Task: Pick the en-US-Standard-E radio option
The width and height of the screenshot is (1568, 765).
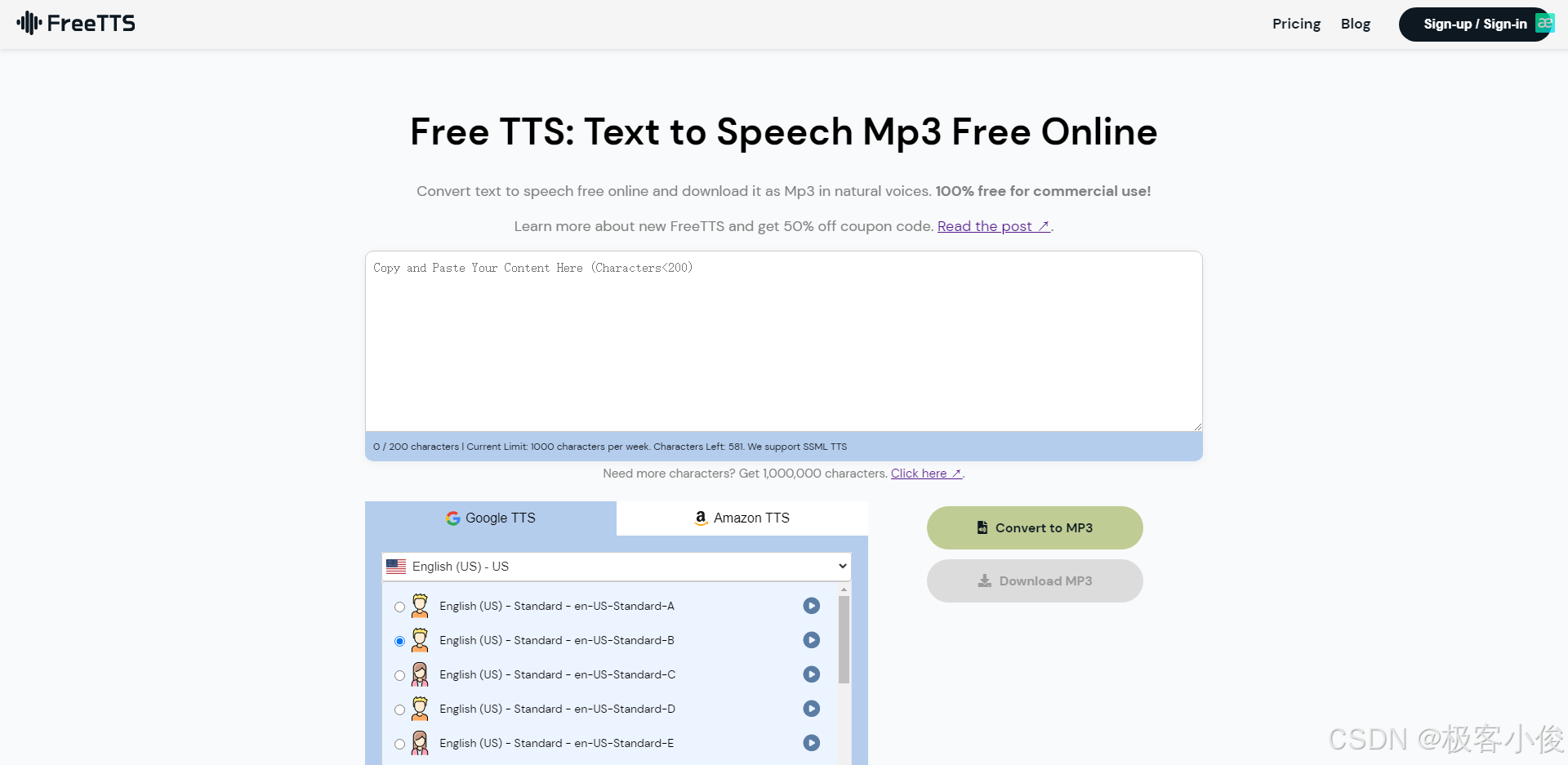Action: point(399,744)
